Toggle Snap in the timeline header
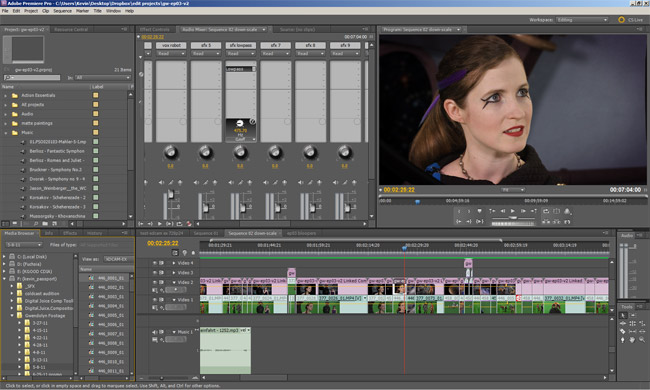650x390 pixels. click(x=175, y=252)
